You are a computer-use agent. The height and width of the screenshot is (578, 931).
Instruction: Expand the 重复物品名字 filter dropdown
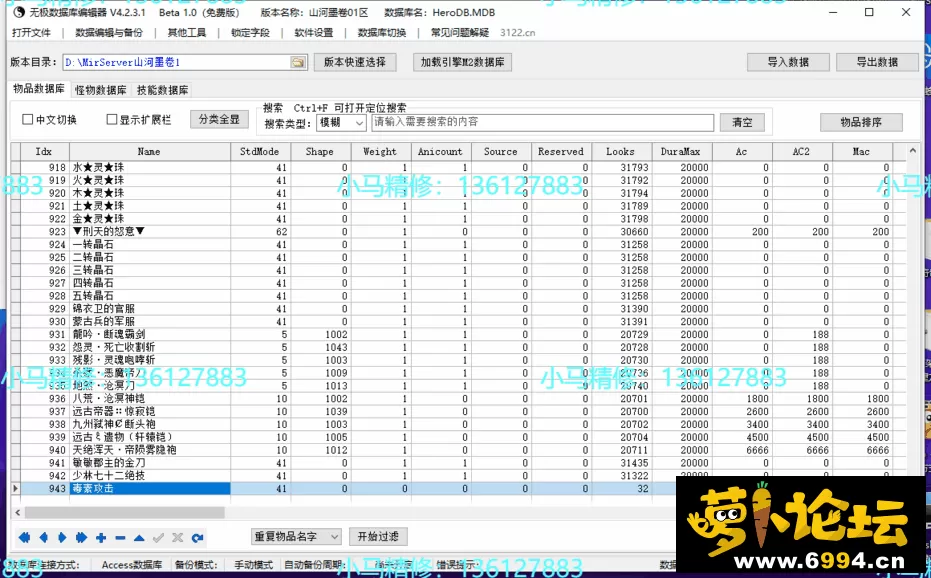(x=296, y=537)
